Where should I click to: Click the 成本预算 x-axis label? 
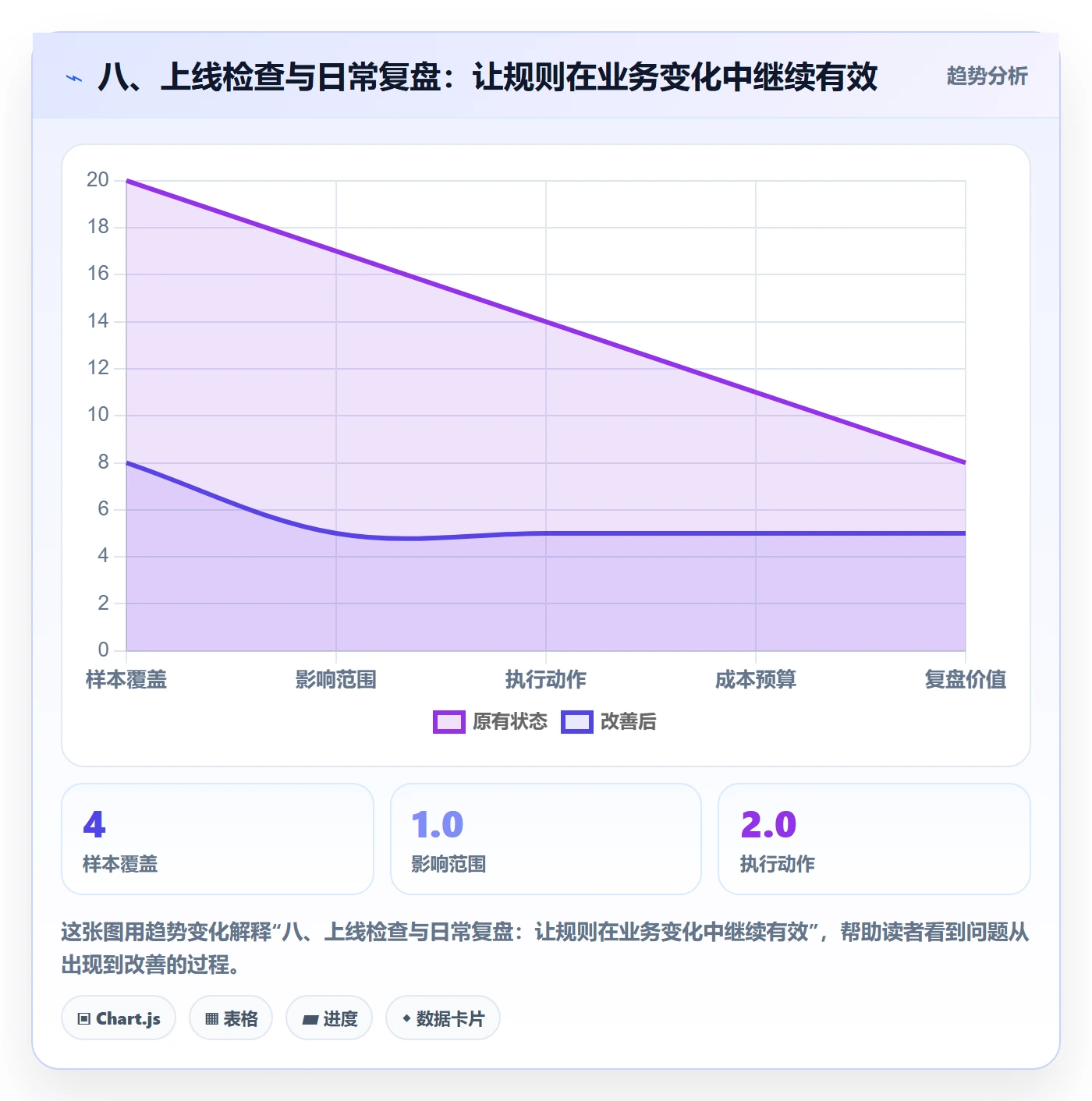click(756, 680)
